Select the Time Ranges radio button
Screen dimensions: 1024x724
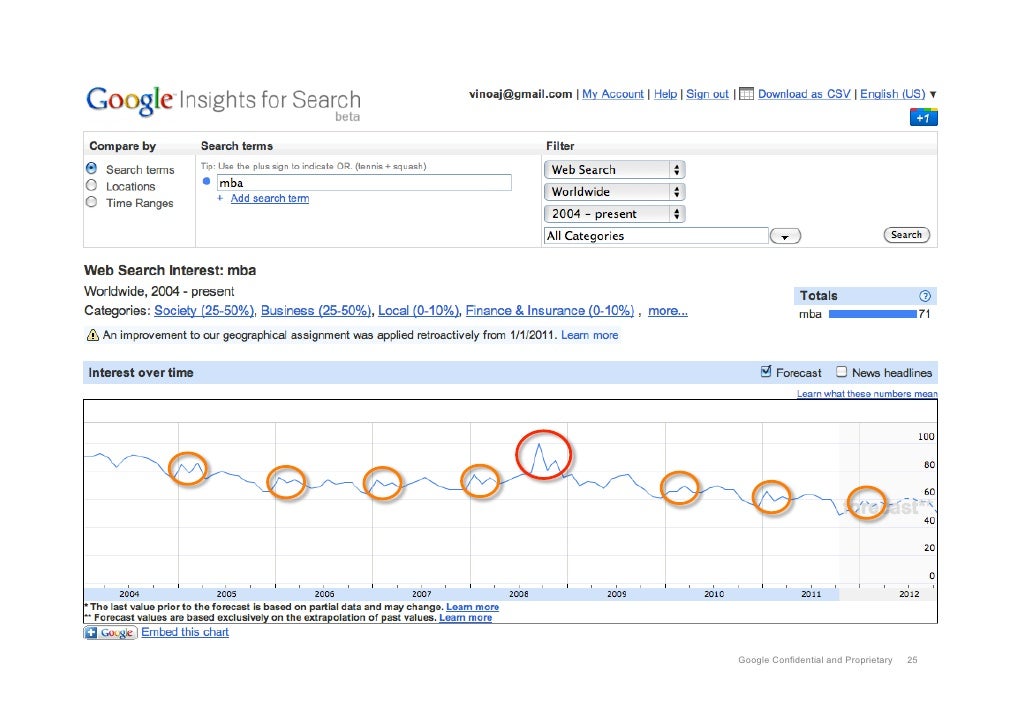click(x=92, y=203)
